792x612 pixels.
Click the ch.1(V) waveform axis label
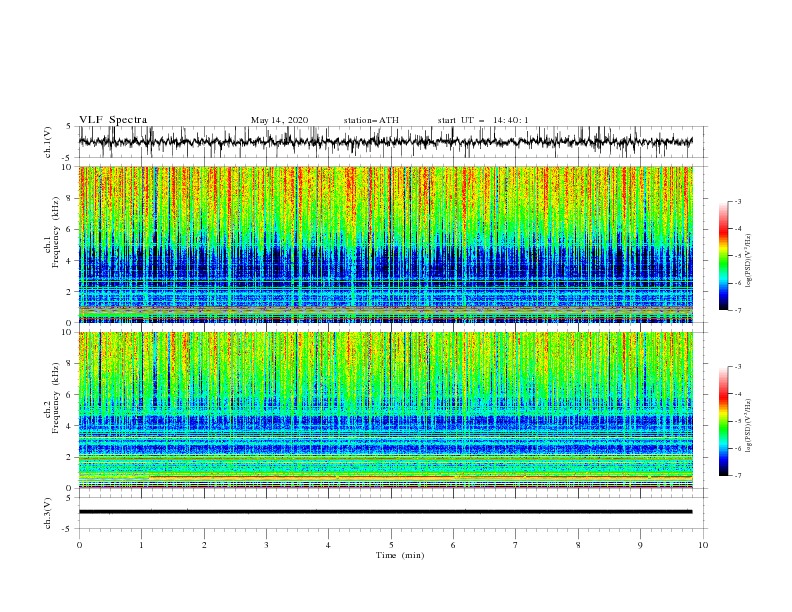48,142
